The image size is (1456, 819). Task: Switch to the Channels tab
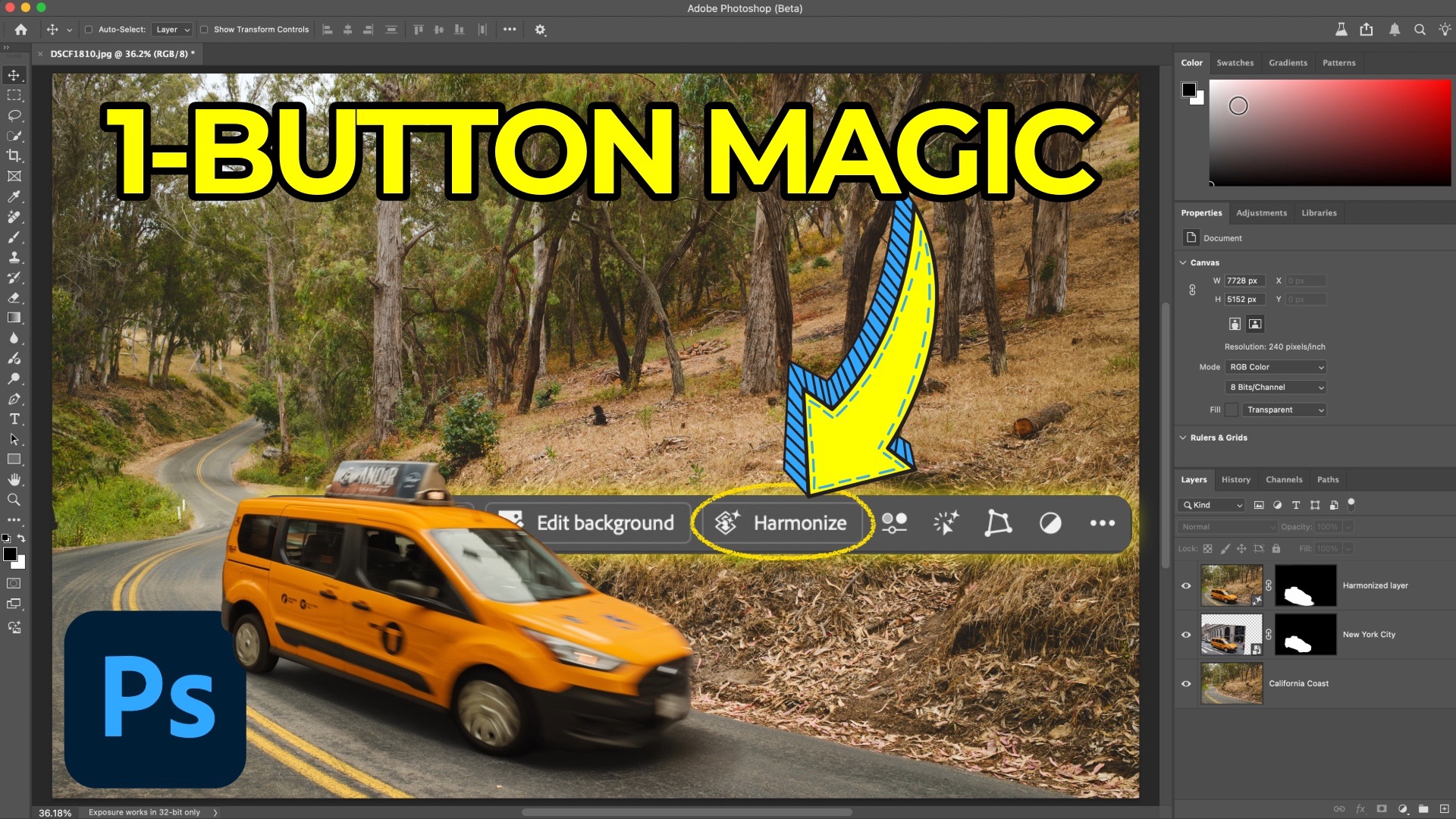(x=1283, y=480)
